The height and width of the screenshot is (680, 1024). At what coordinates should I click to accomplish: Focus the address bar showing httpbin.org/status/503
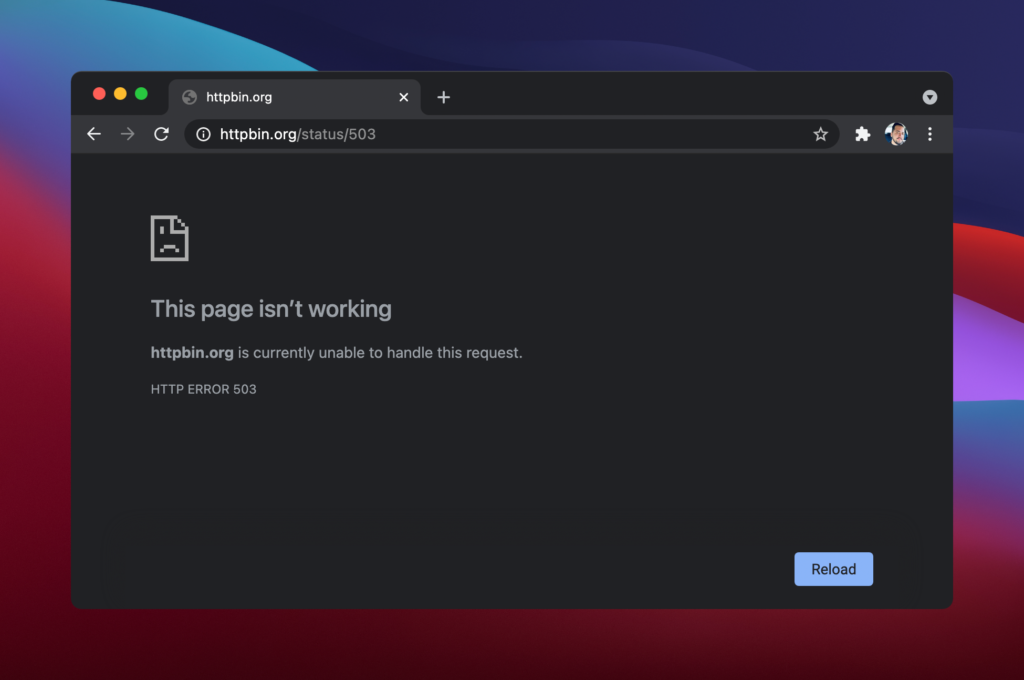click(x=500, y=134)
